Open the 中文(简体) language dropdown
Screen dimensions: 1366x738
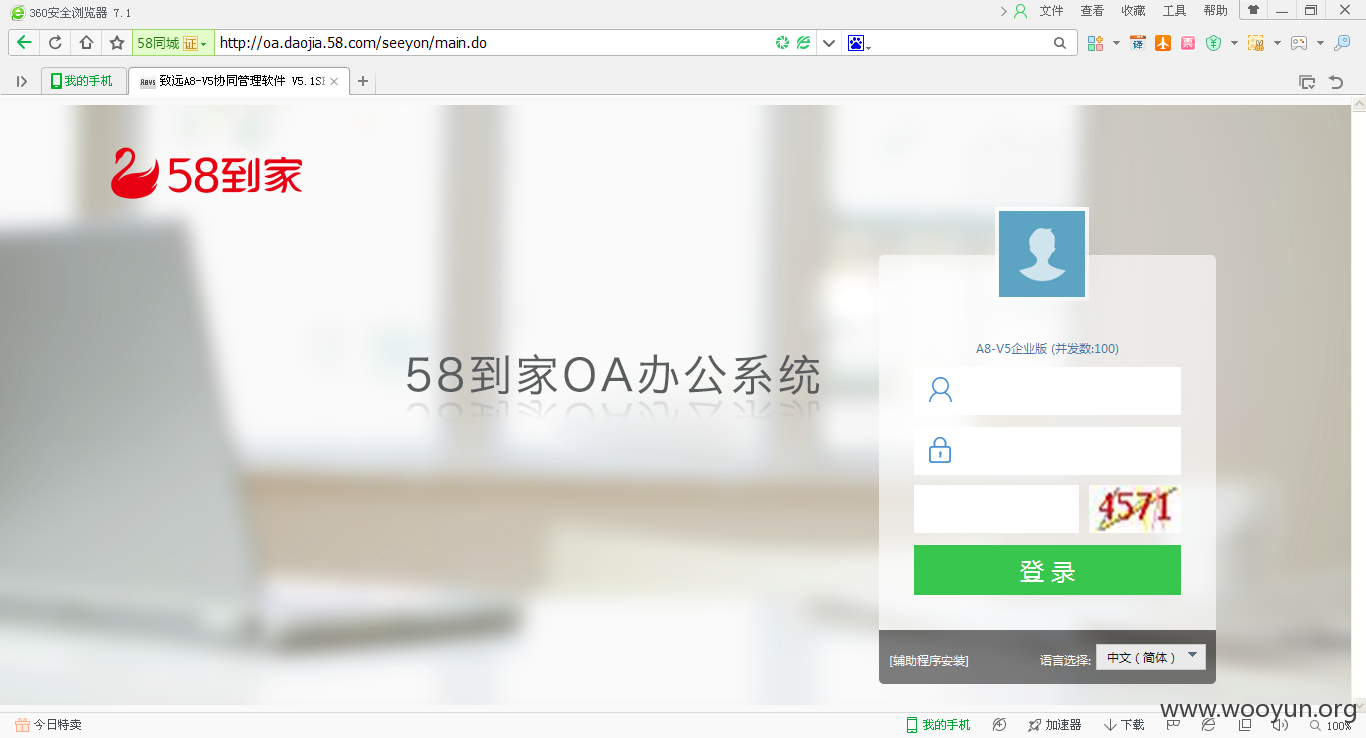pyautogui.click(x=1151, y=657)
